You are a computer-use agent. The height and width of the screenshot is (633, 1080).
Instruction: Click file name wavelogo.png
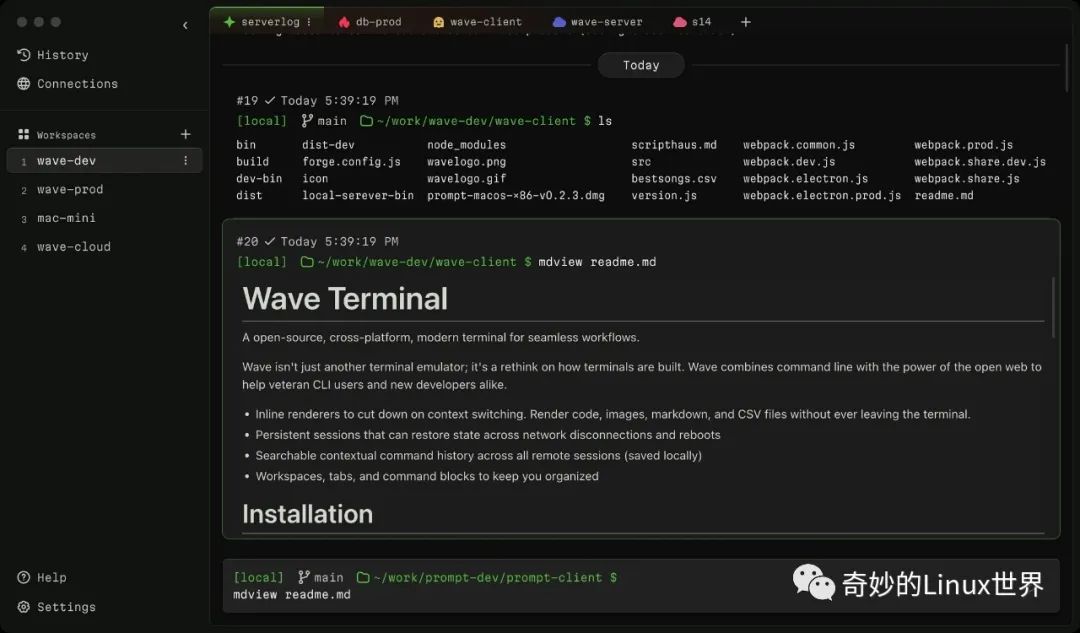pos(466,162)
